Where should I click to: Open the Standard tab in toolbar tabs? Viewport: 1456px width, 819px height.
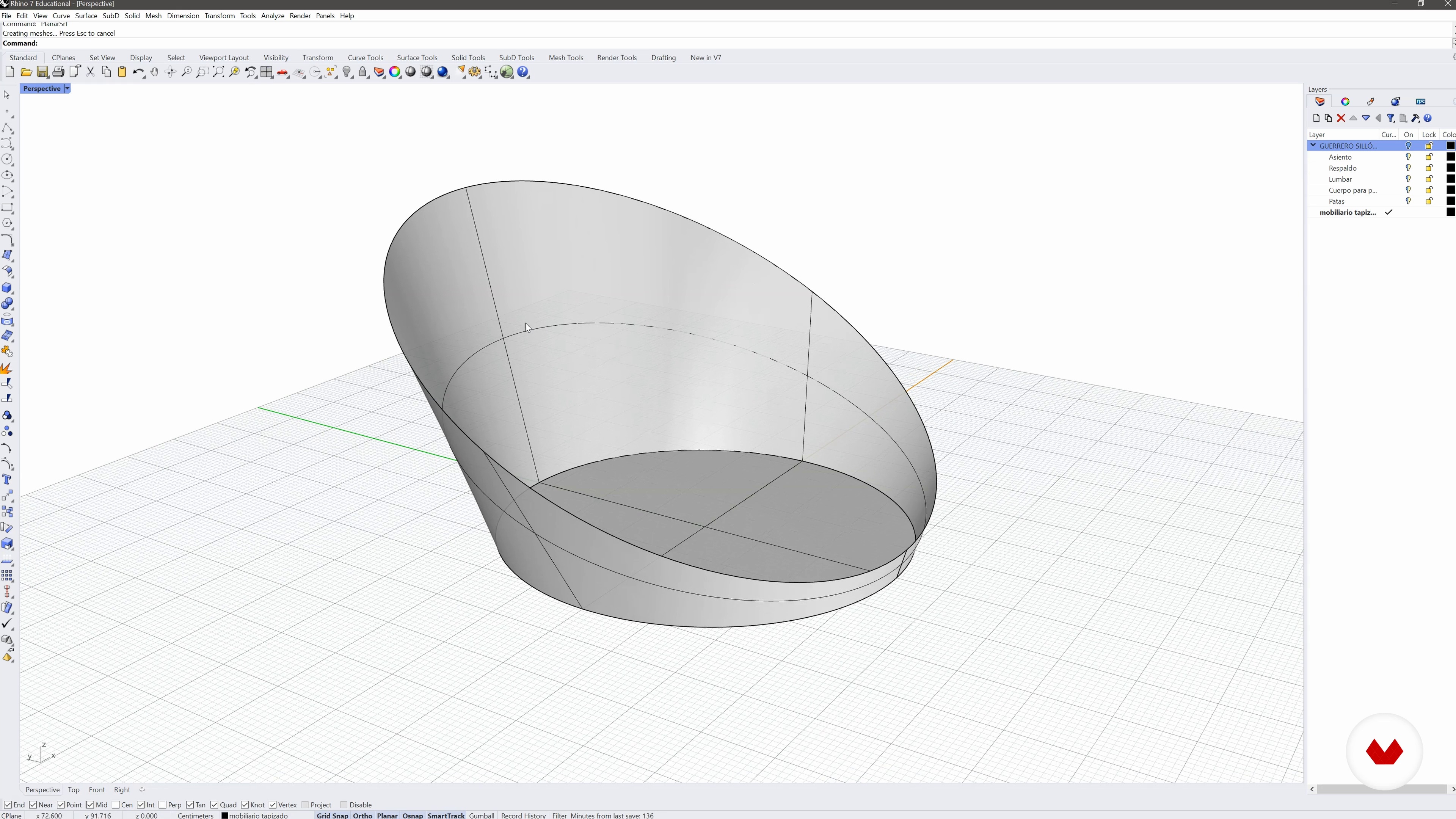tap(23, 58)
